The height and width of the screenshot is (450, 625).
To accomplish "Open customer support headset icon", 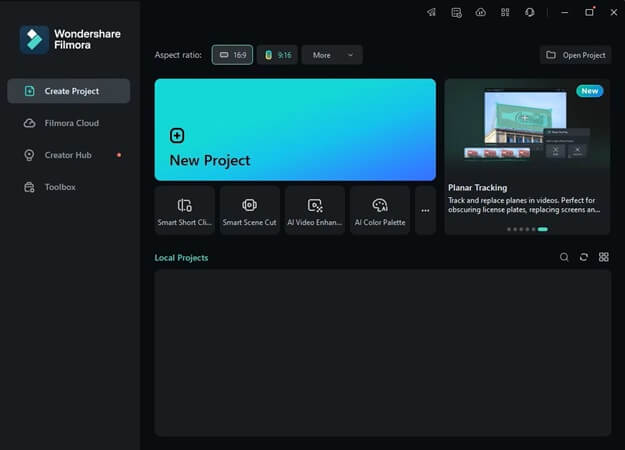I will click(x=530, y=12).
